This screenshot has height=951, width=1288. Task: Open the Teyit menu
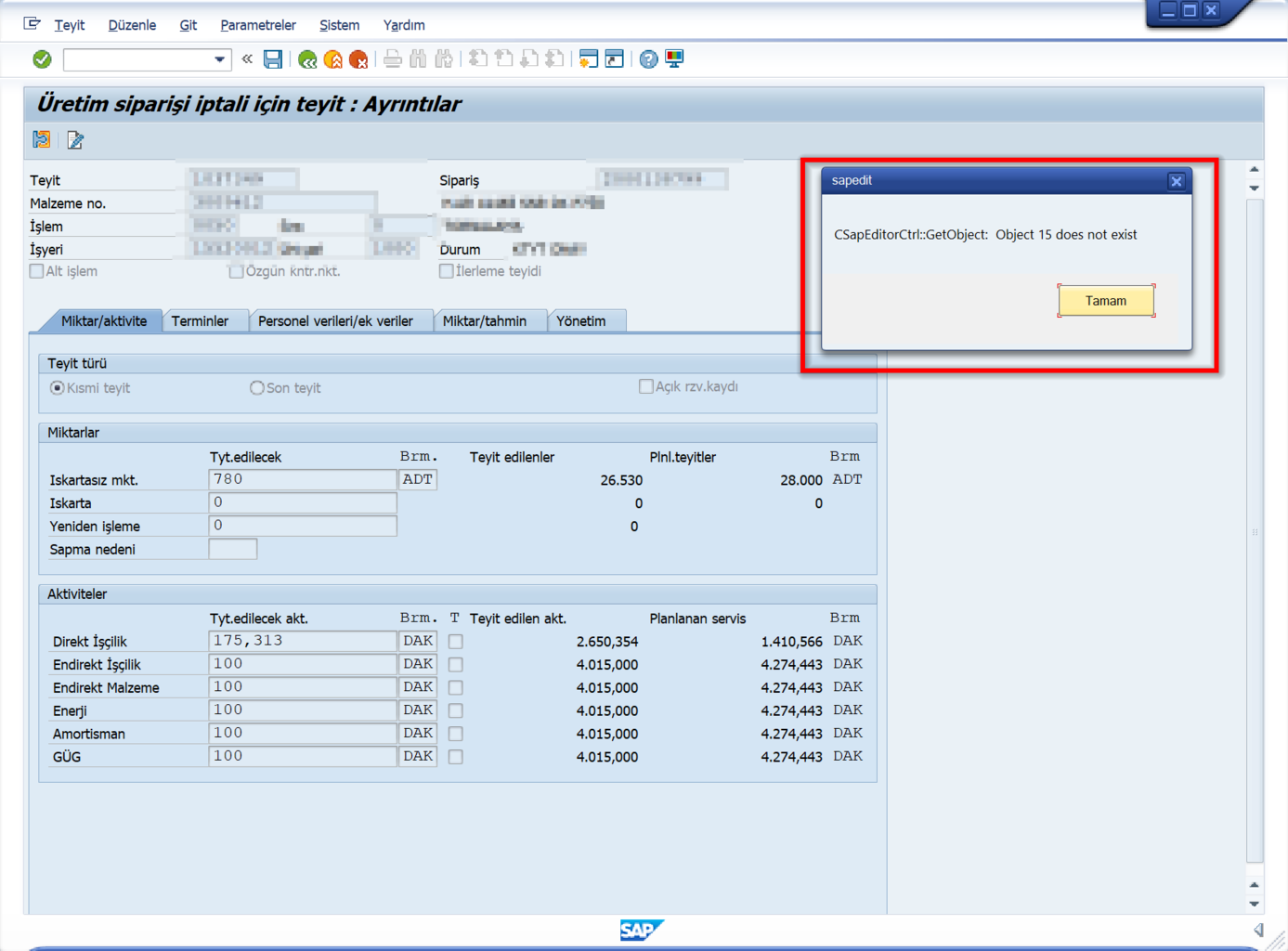pyautogui.click(x=70, y=25)
